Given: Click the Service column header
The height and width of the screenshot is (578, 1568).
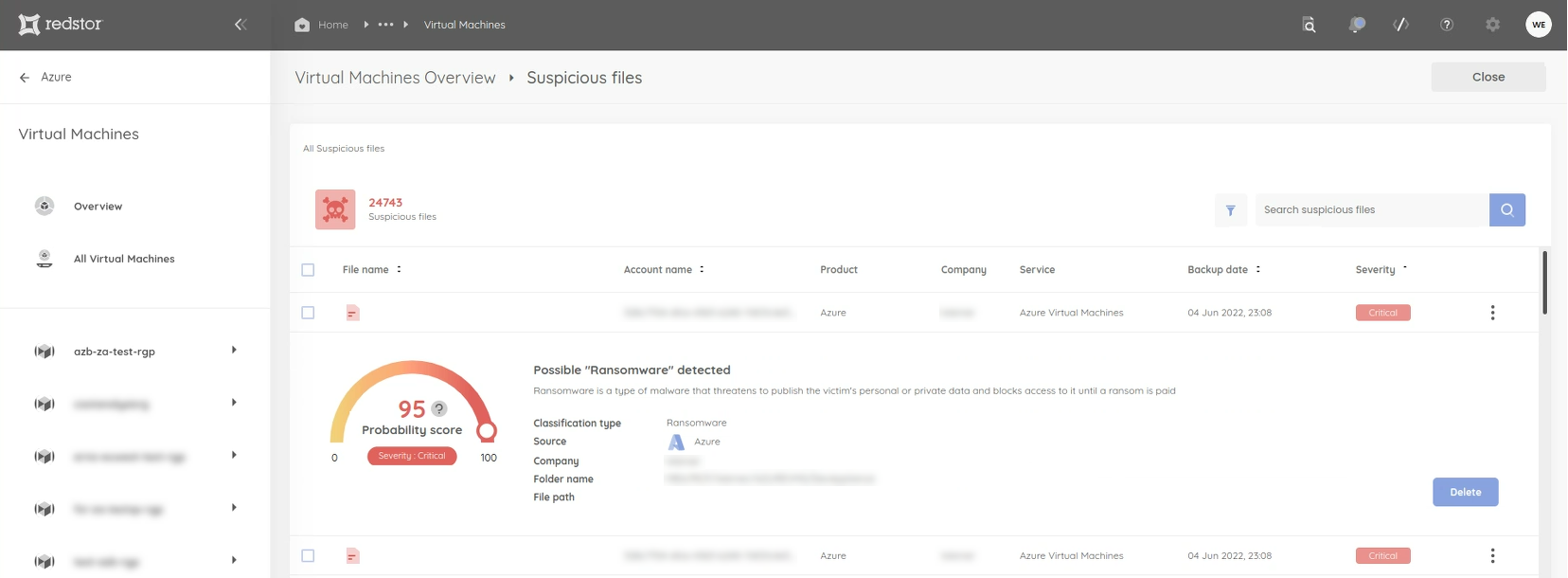Looking at the screenshot, I should [1037, 270].
